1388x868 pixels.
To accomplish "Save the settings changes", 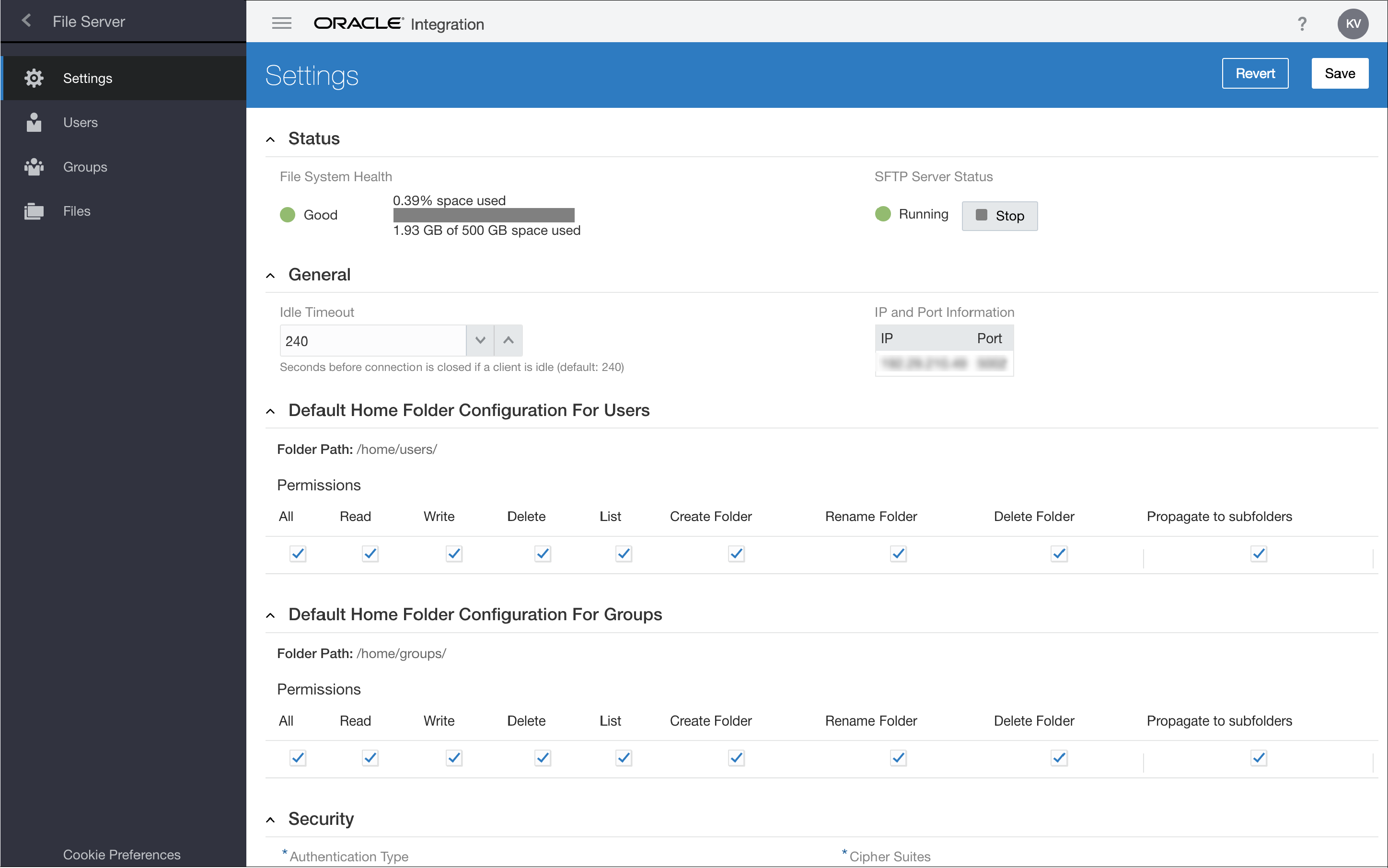I will 1339,73.
